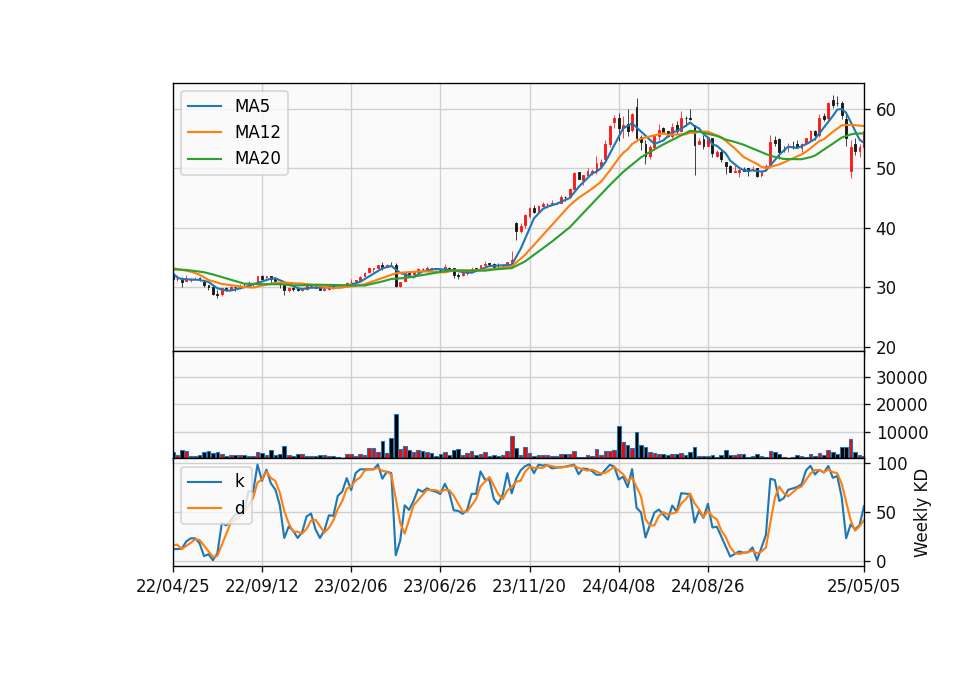The width and height of the screenshot is (960, 690).
Task: Click the MA12 legend label
Action: point(257,132)
